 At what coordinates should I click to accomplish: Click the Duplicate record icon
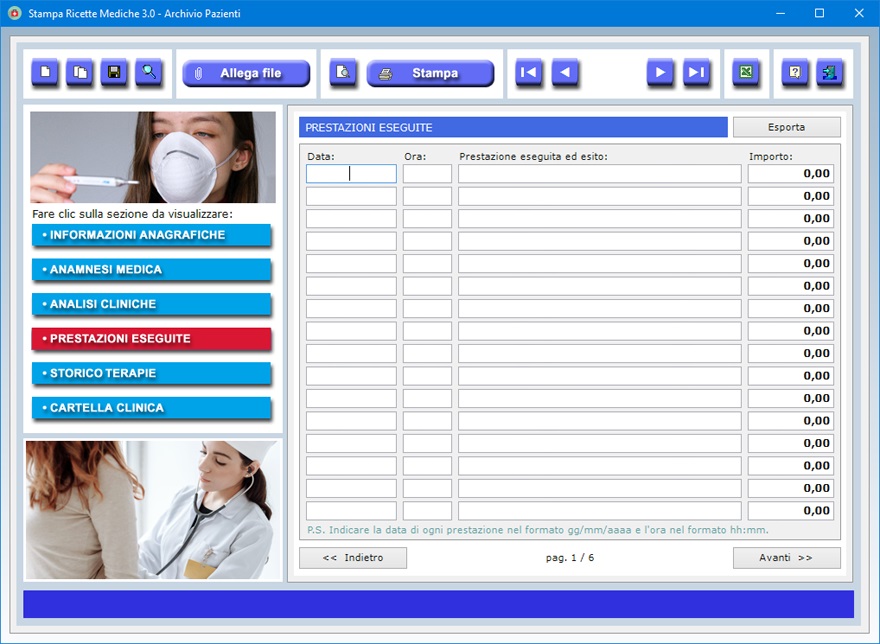coord(80,72)
